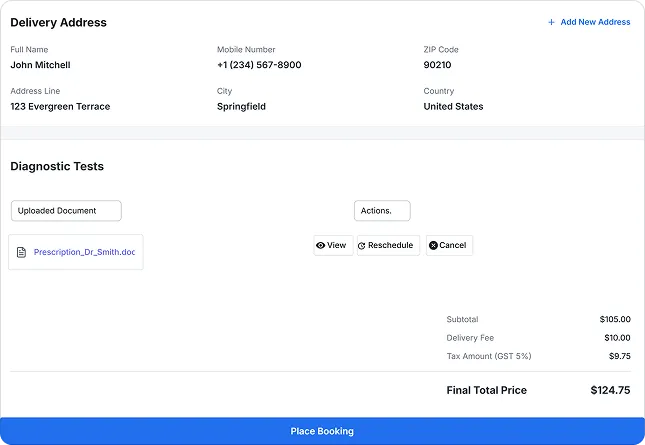
Task: Click the plus icon beside Add New Address
Action: (551, 22)
